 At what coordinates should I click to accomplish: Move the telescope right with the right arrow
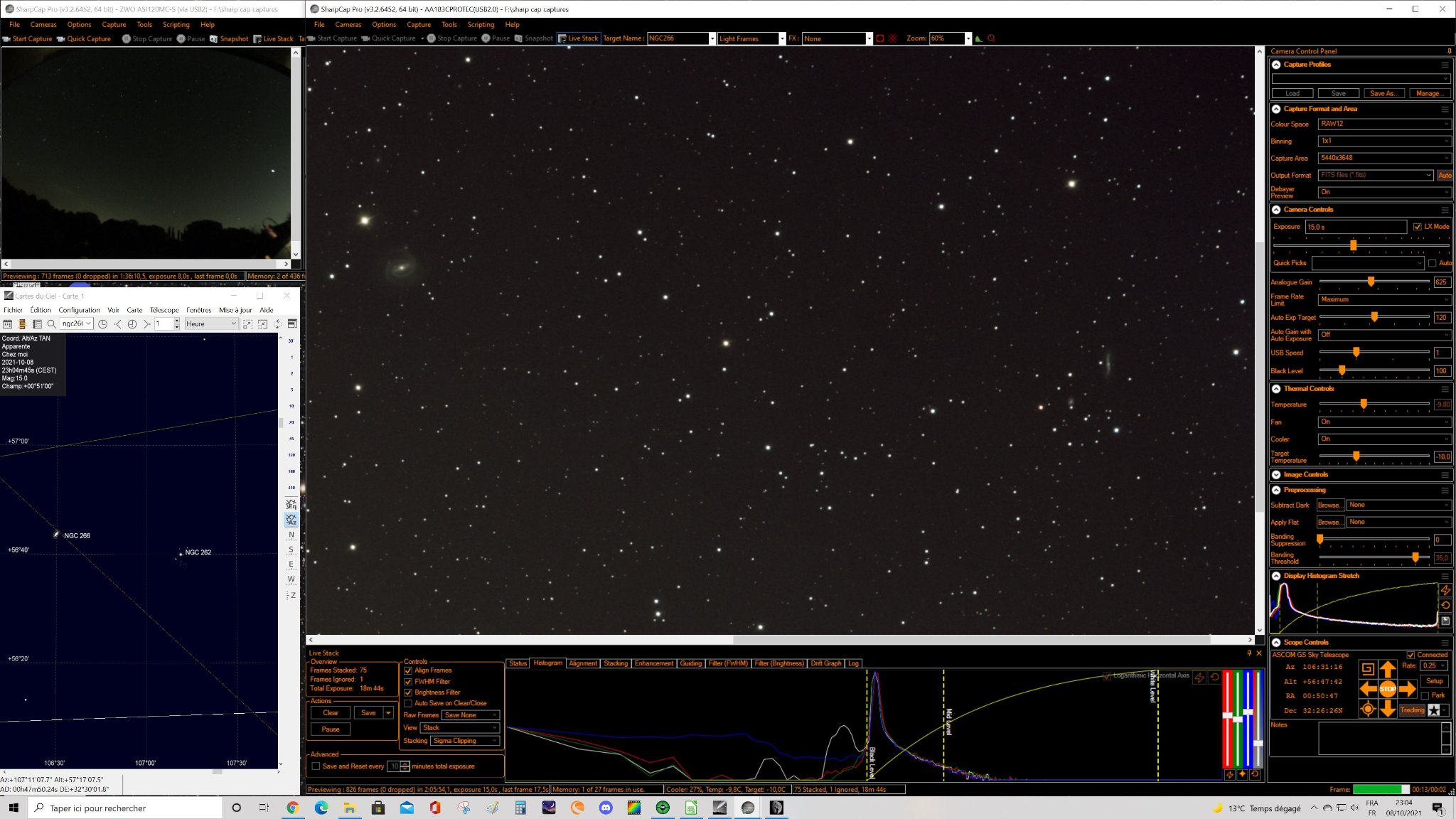(1407, 689)
